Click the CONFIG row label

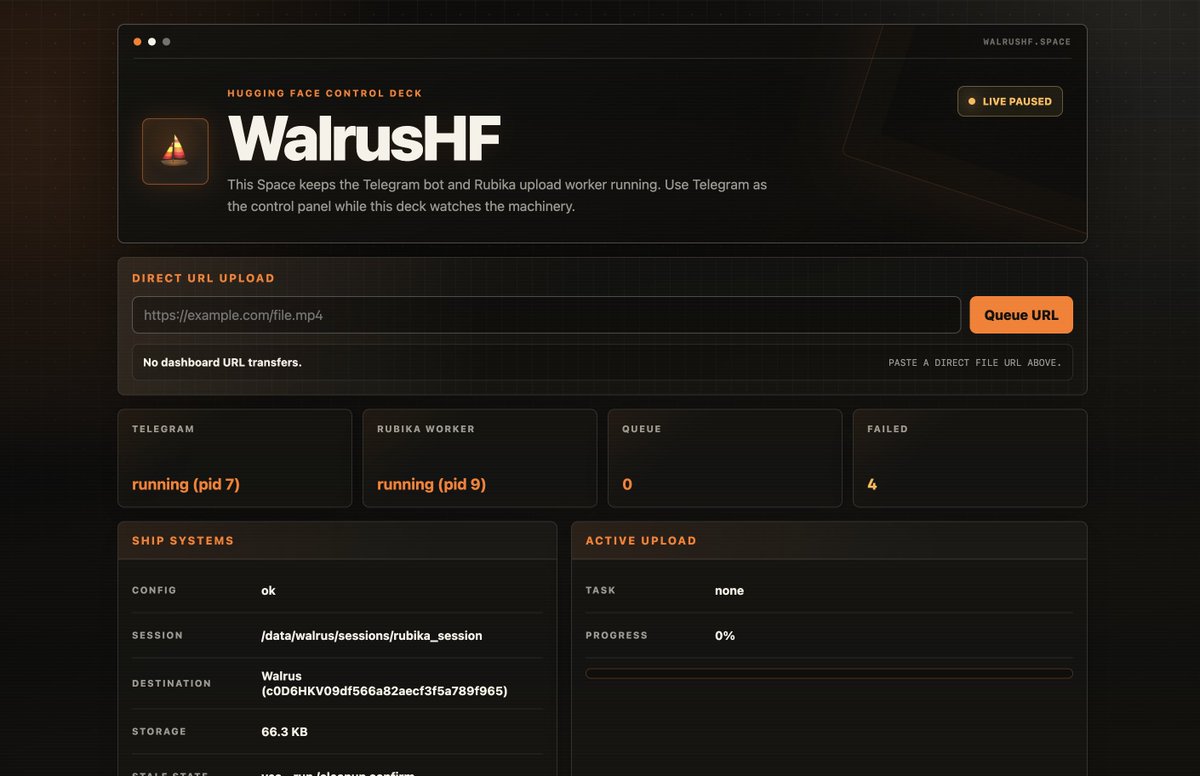[x=154, y=590]
